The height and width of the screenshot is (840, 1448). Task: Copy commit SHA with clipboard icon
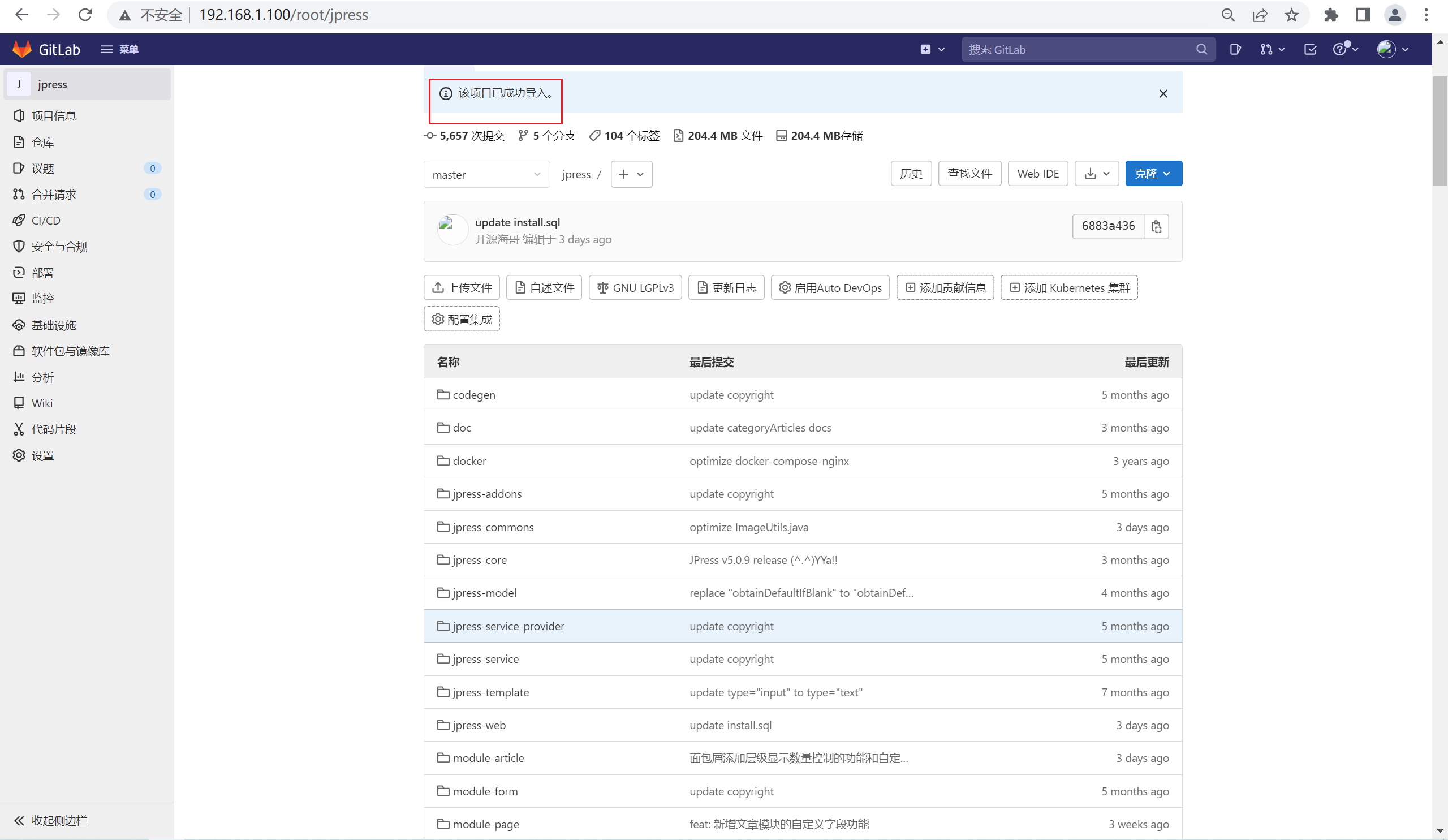click(x=1156, y=226)
